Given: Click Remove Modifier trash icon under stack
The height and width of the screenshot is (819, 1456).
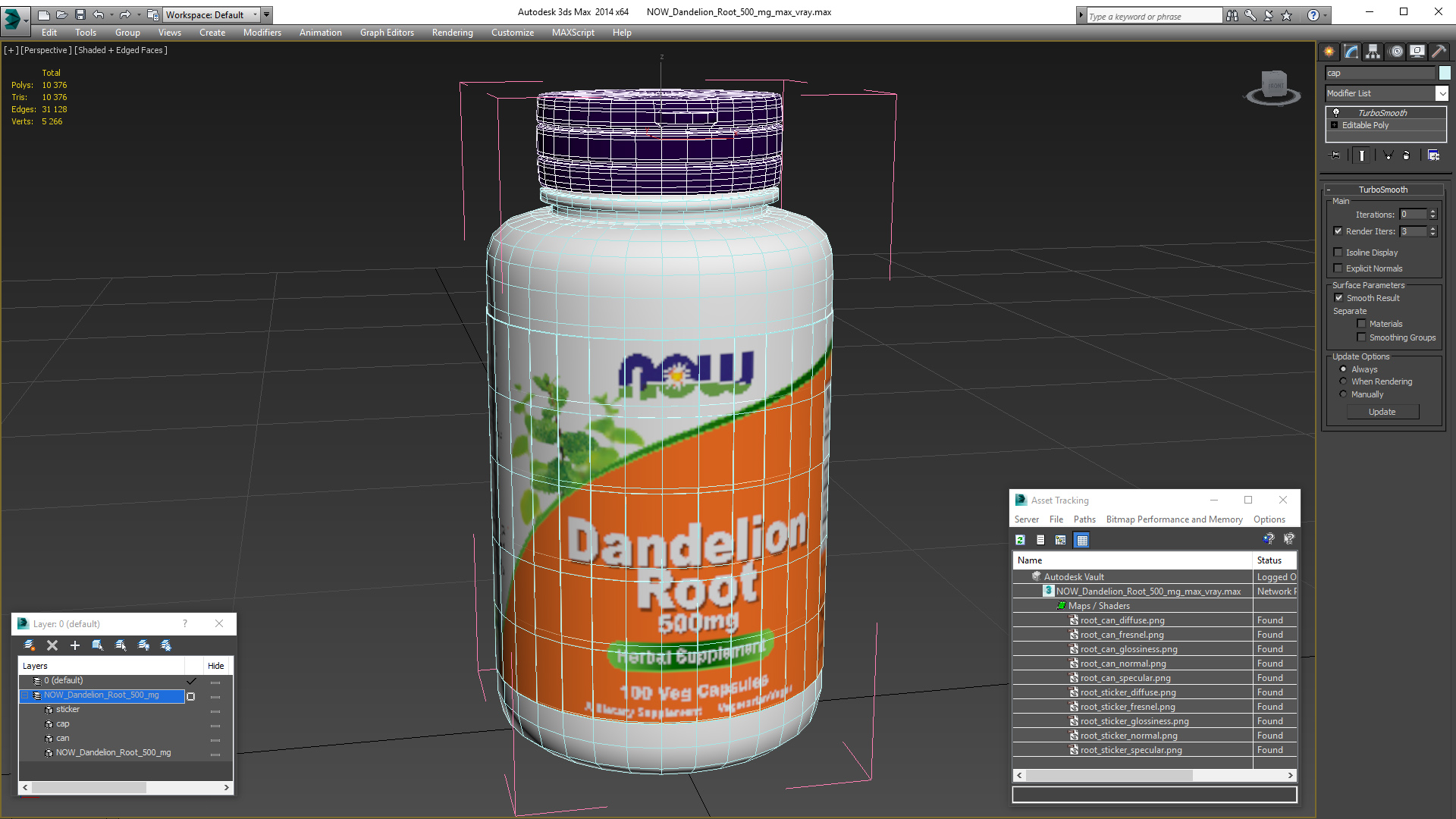Looking at the screenshot, I should [x=1407, y=155].
